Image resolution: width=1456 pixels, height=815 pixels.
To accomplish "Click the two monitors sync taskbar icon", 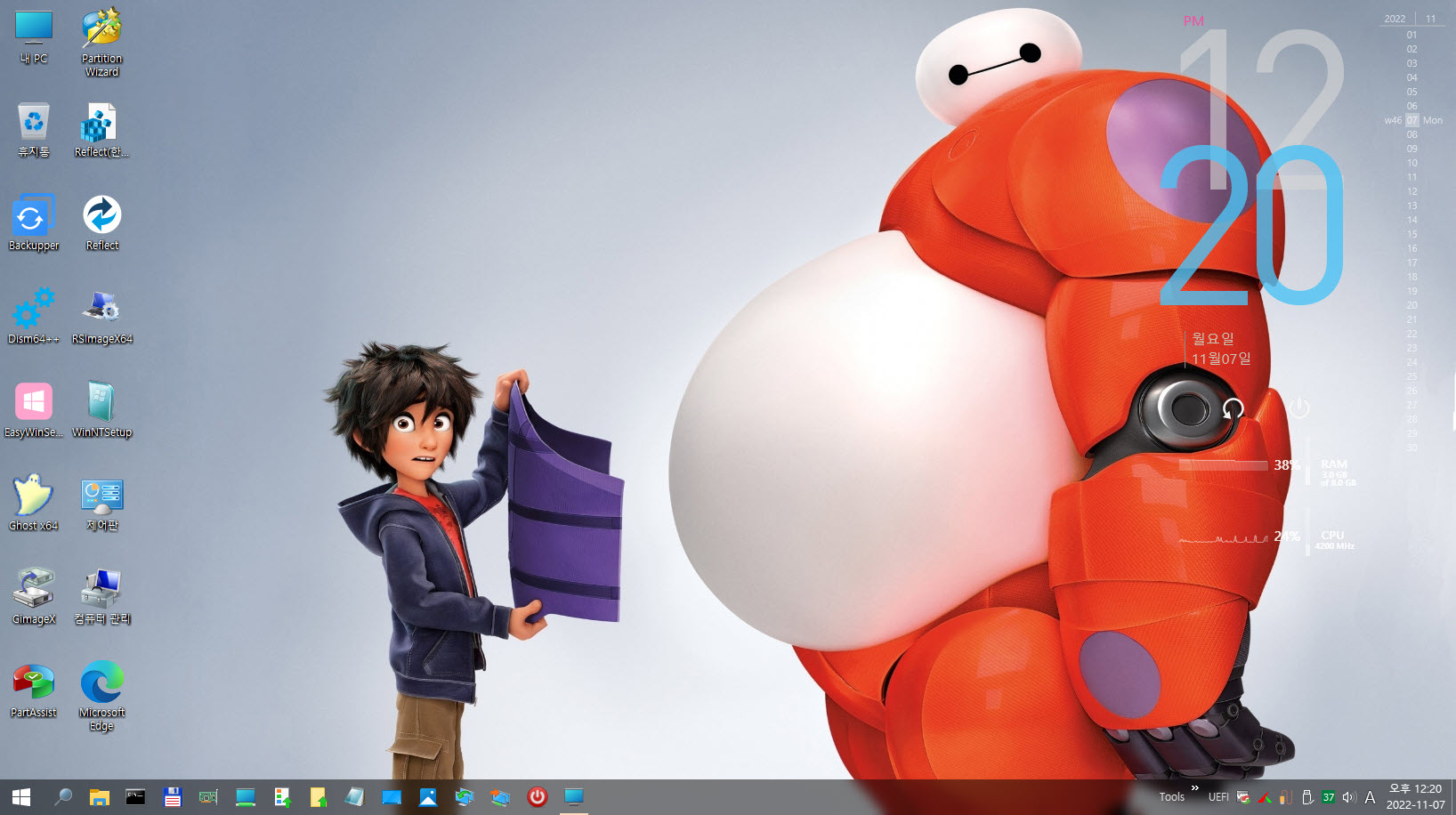I will (x=465, y=797).
